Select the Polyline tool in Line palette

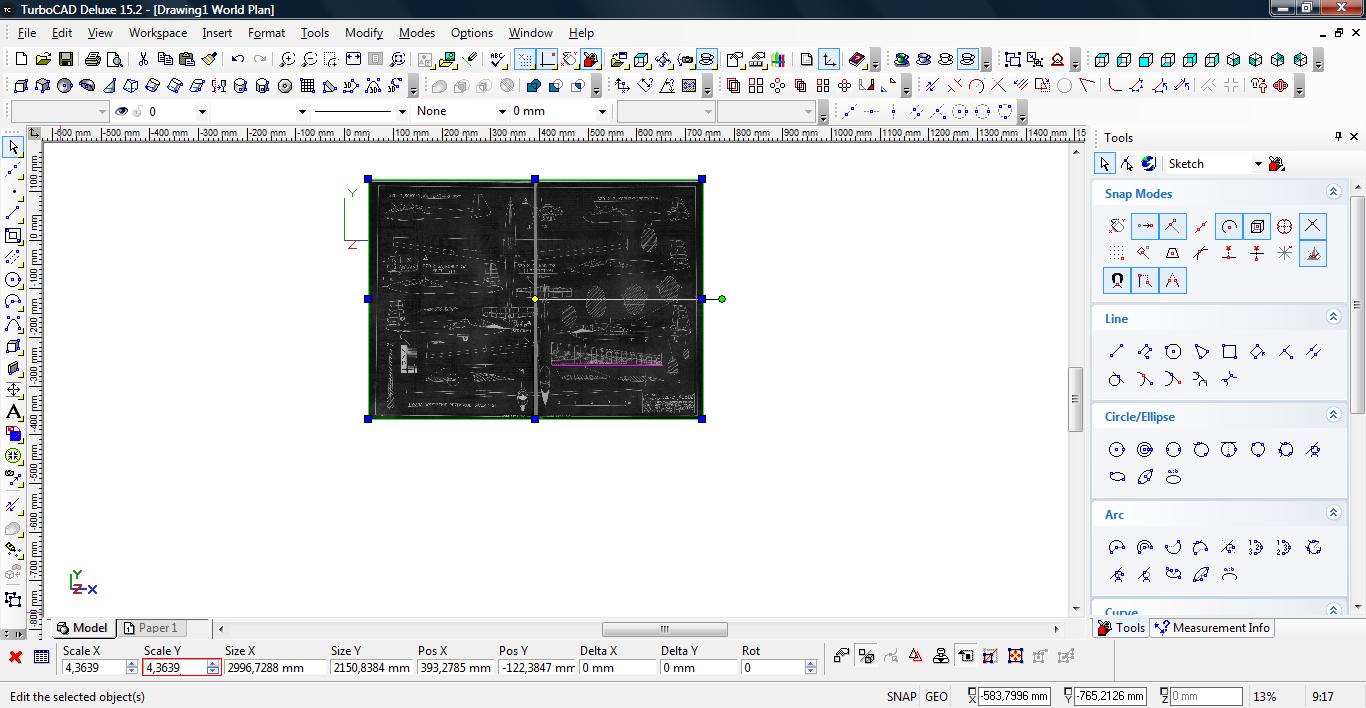1145,351
